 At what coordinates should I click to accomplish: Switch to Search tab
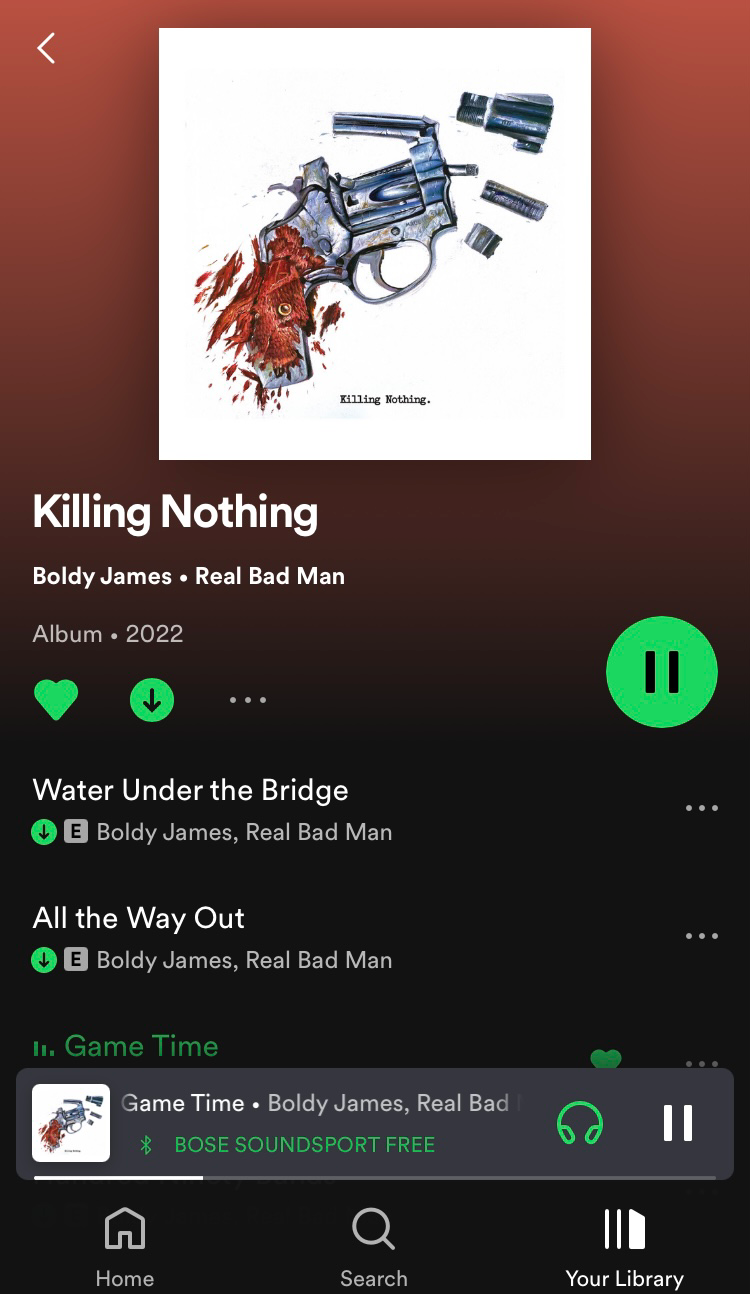(x=374, y=1247)
